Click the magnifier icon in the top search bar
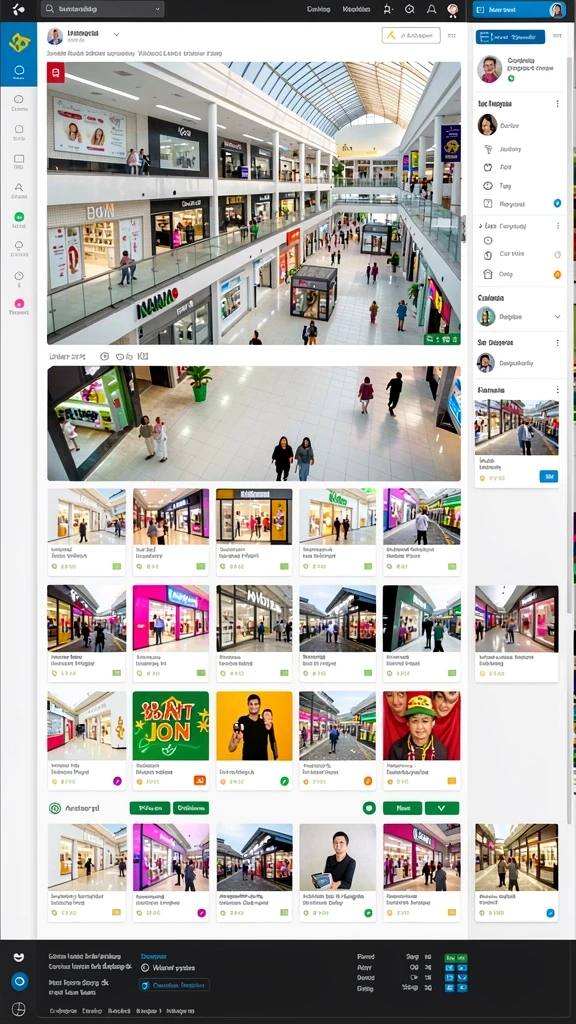Image resolution: width=576 pixels, height=1024 pixels. pyautogui.click(x=50, y=9)
